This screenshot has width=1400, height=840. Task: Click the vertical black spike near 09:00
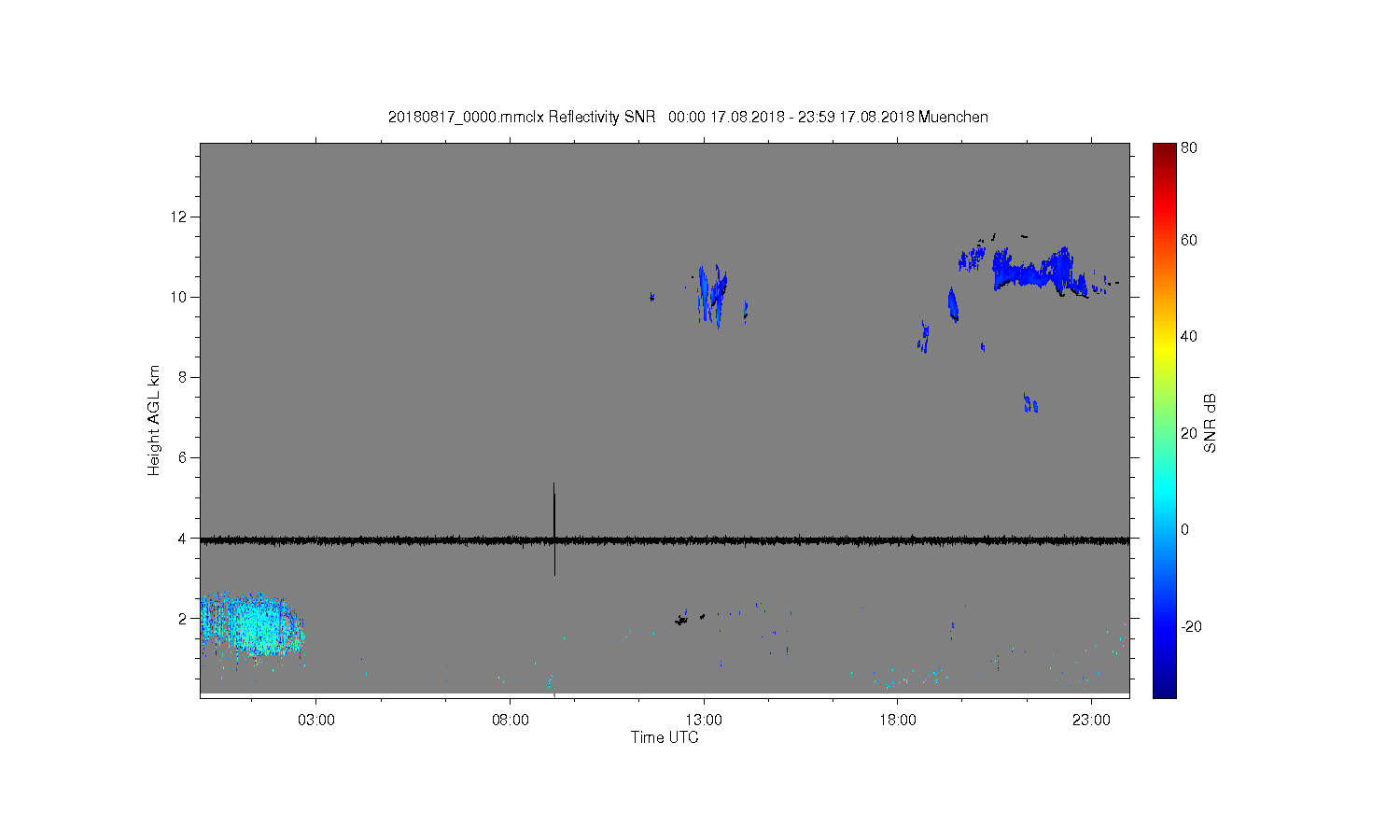[x=554, y=528]
